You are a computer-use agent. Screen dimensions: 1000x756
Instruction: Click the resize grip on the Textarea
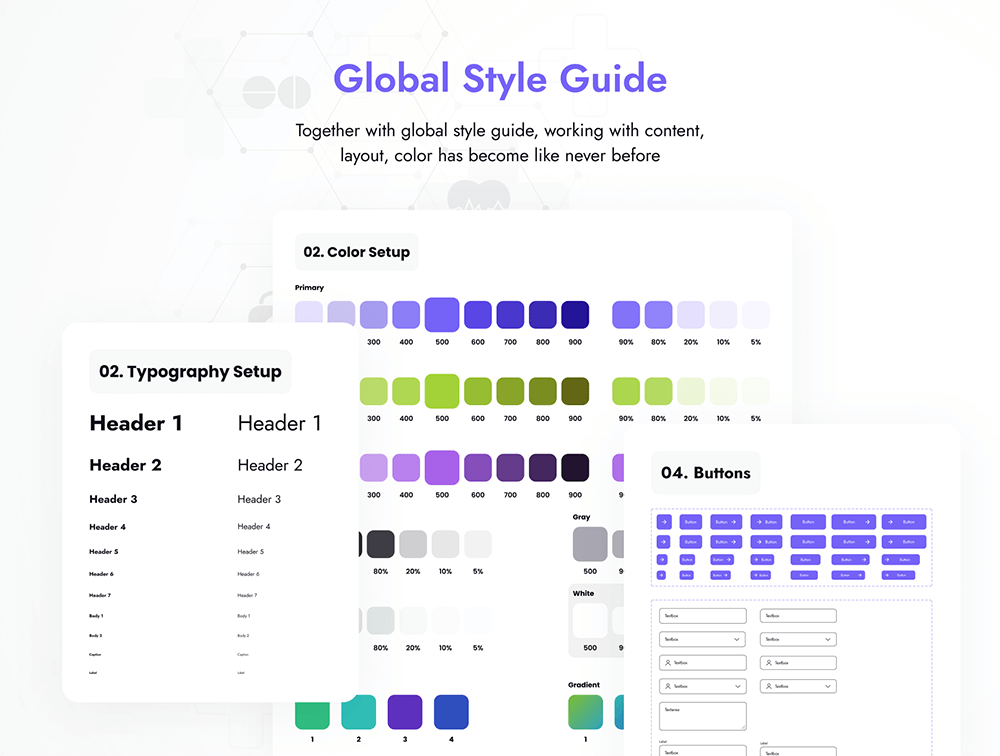[742, 726]
